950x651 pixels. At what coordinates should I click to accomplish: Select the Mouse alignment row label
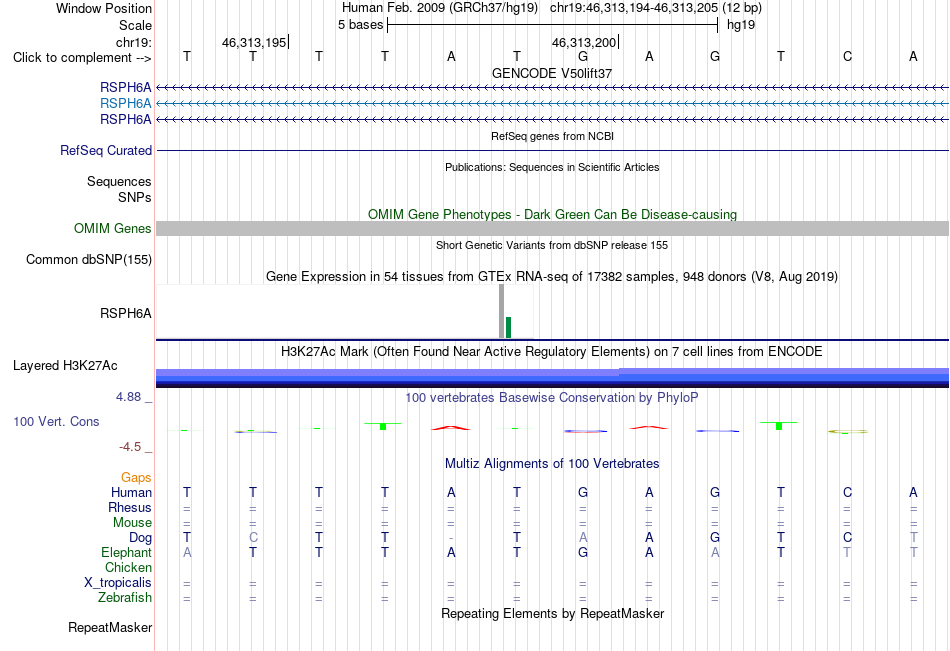132,522
